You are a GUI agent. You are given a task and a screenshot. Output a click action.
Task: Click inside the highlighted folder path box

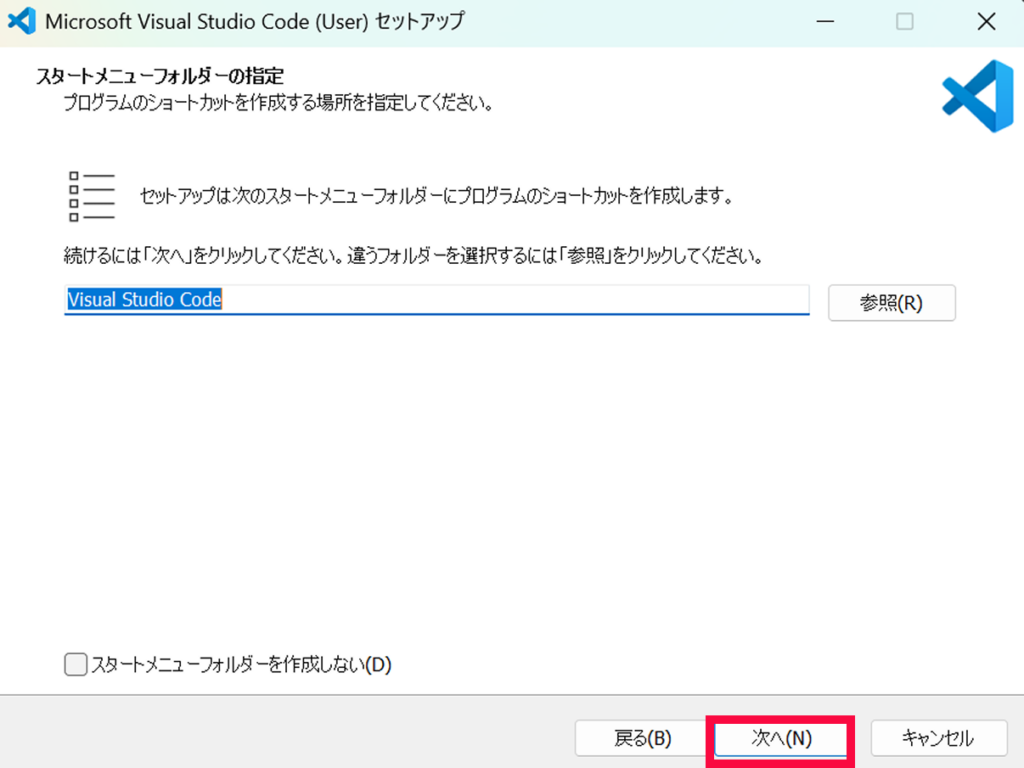click(437, 300)
